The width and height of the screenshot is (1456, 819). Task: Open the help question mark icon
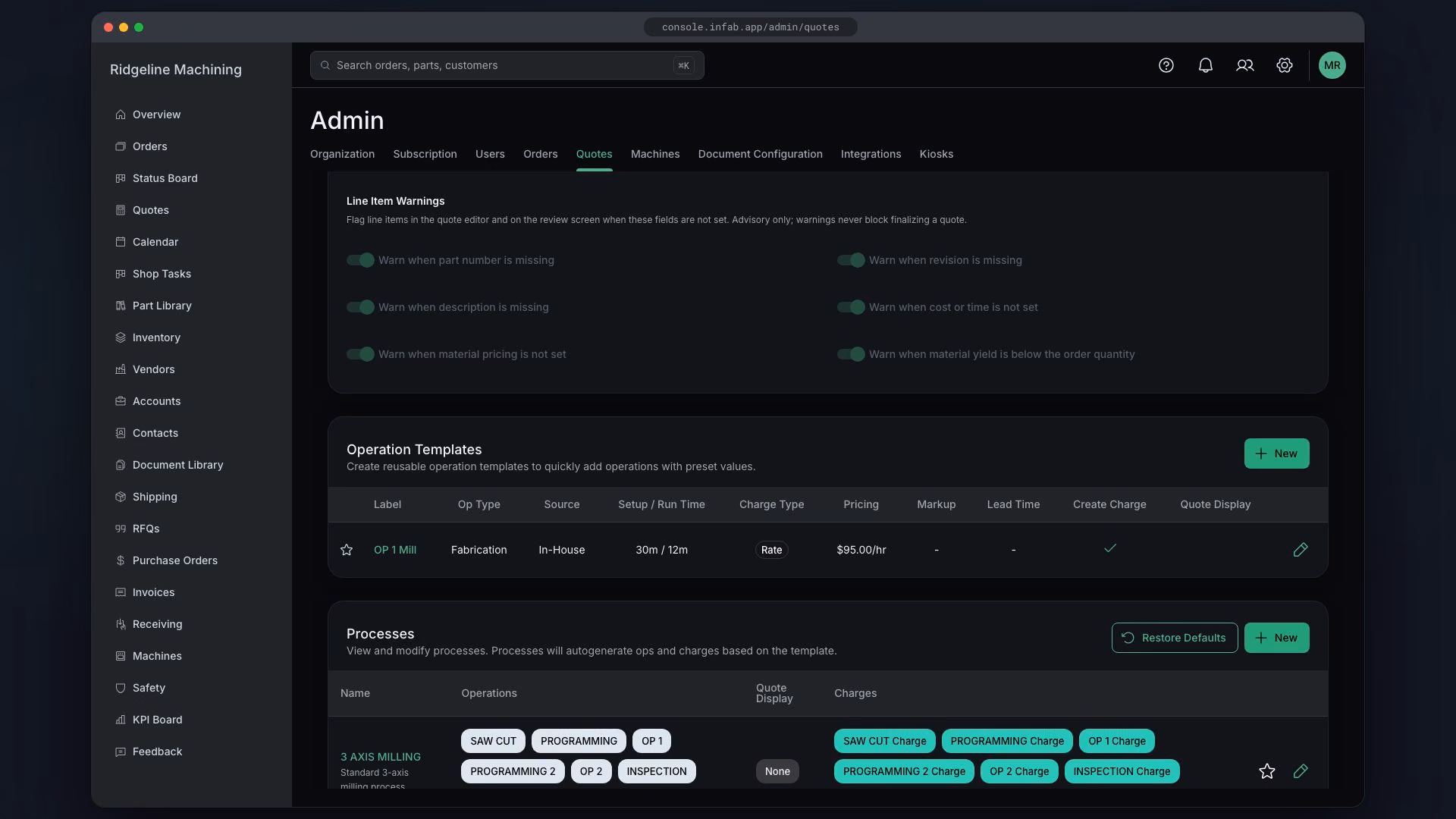click(x=1166, y=65)
